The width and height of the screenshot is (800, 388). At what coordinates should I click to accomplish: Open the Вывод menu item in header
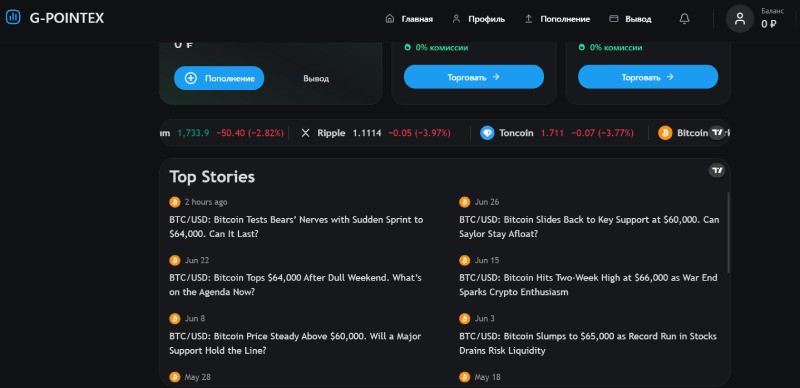coord(630,19)
